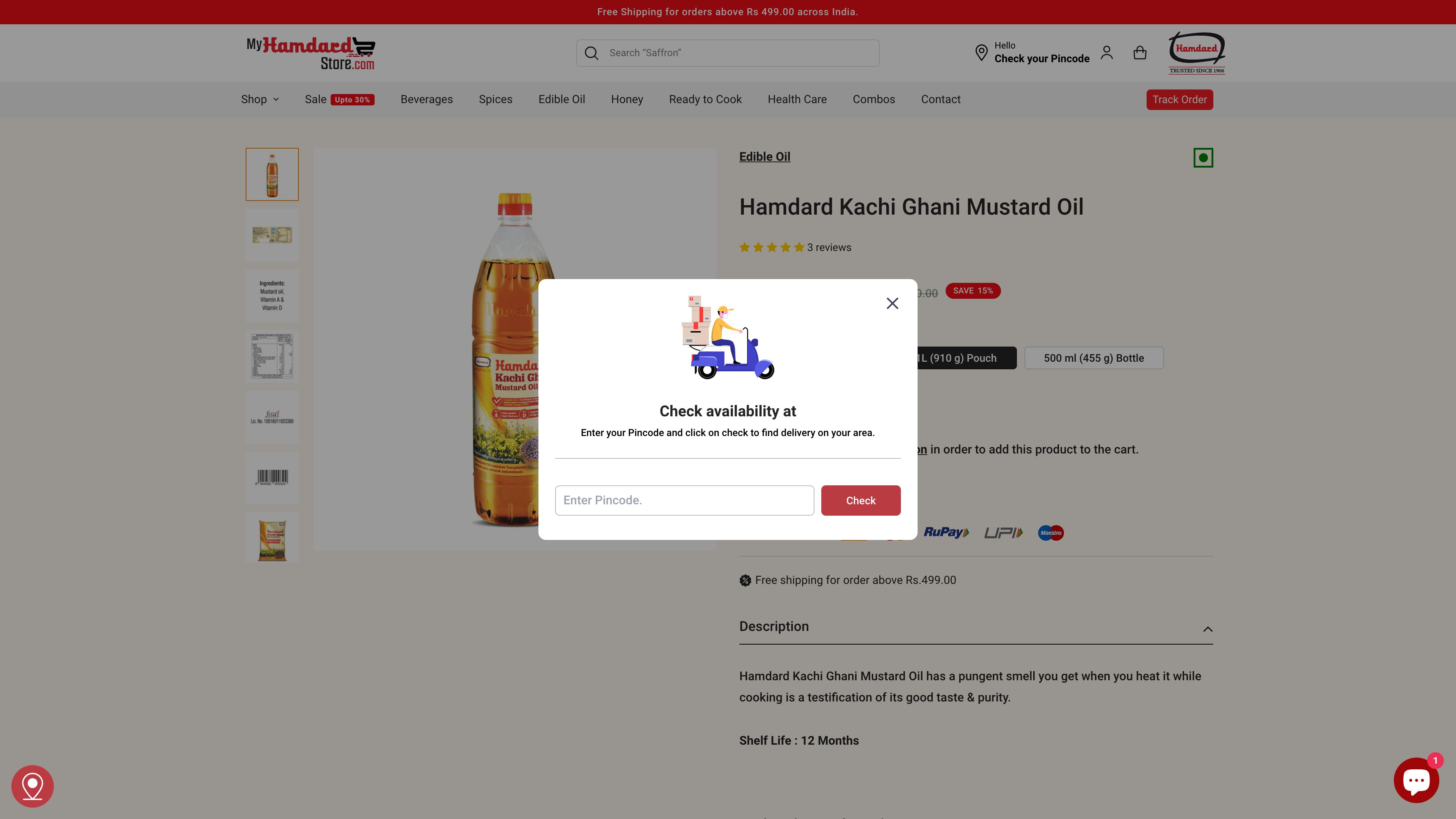Expand the Shop dropdown menu
This screenshot has width=1456, height=819.
click(x=259, y=99)
